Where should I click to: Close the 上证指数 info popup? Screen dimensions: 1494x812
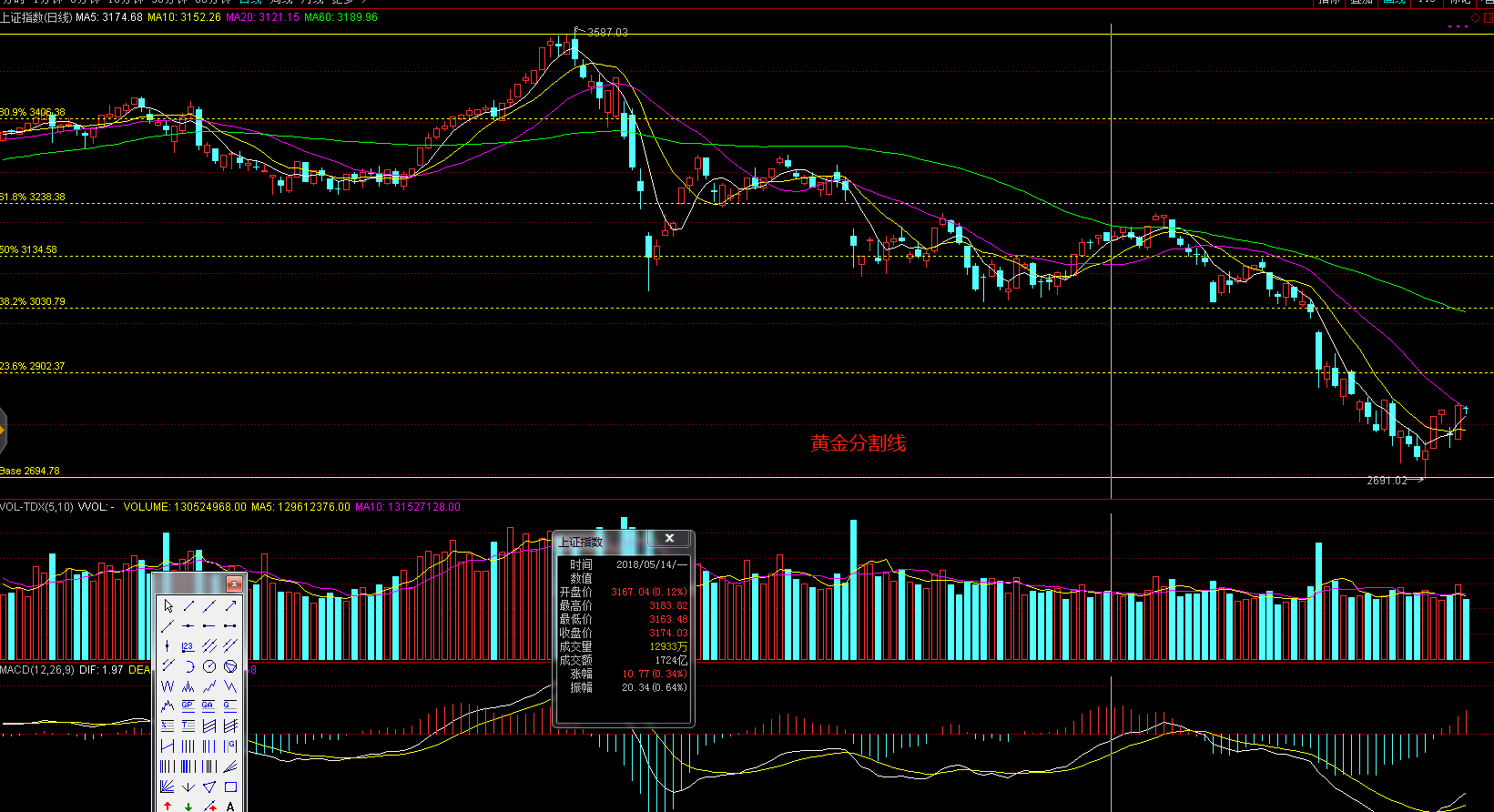click(669, 538)
